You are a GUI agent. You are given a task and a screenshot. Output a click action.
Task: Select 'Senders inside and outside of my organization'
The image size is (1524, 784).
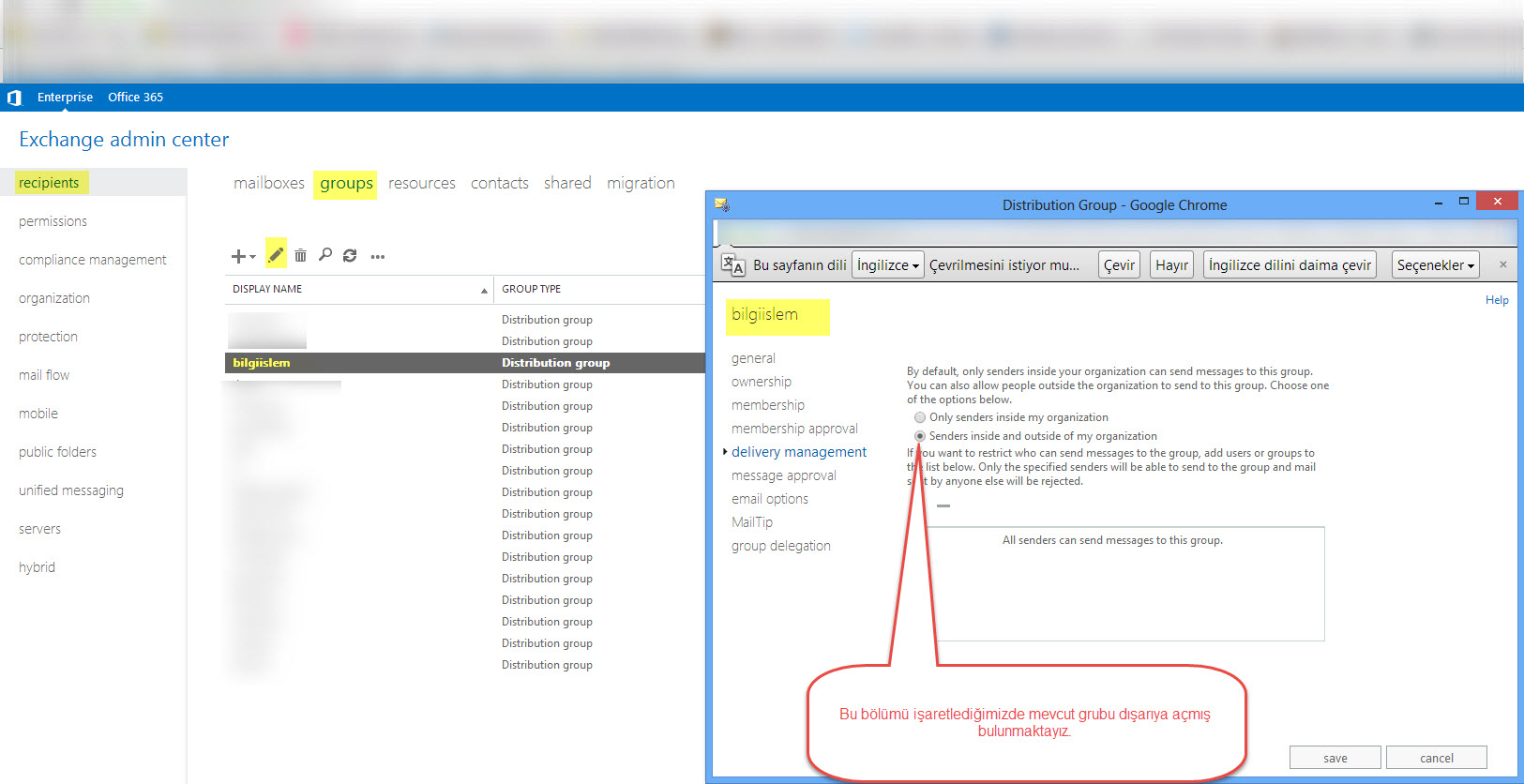tap(920, 436)
